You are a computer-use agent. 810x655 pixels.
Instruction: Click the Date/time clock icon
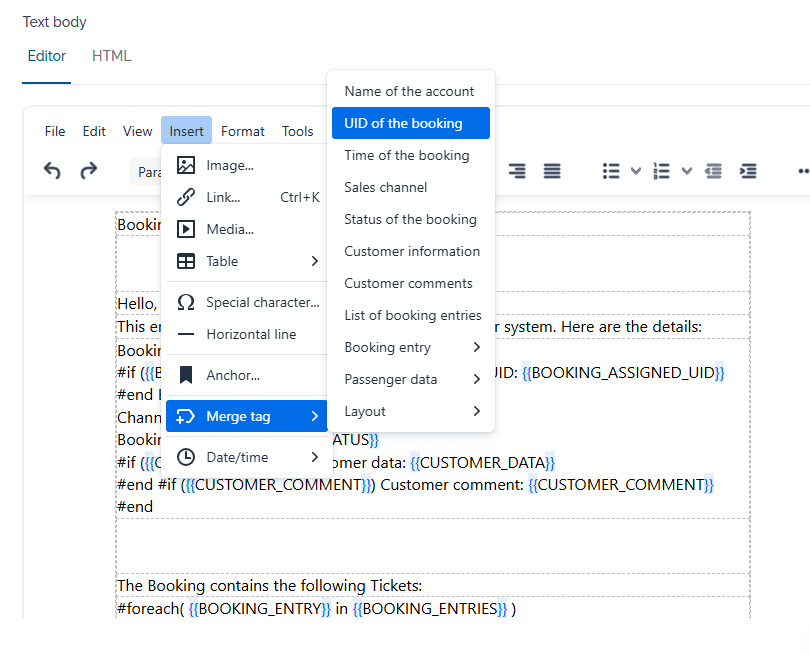pos(186,457)
